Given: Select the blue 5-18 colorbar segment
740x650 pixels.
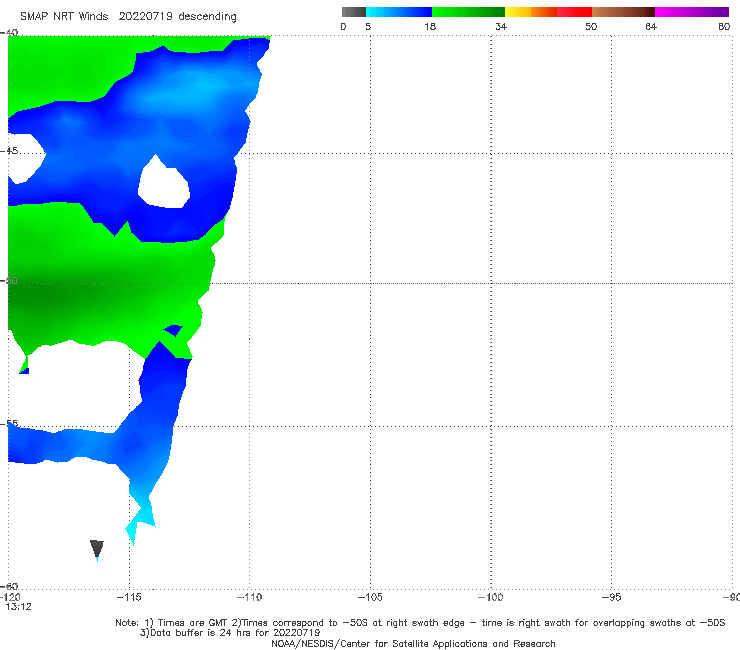Looking at the screenshot, I should click(399, 12).
